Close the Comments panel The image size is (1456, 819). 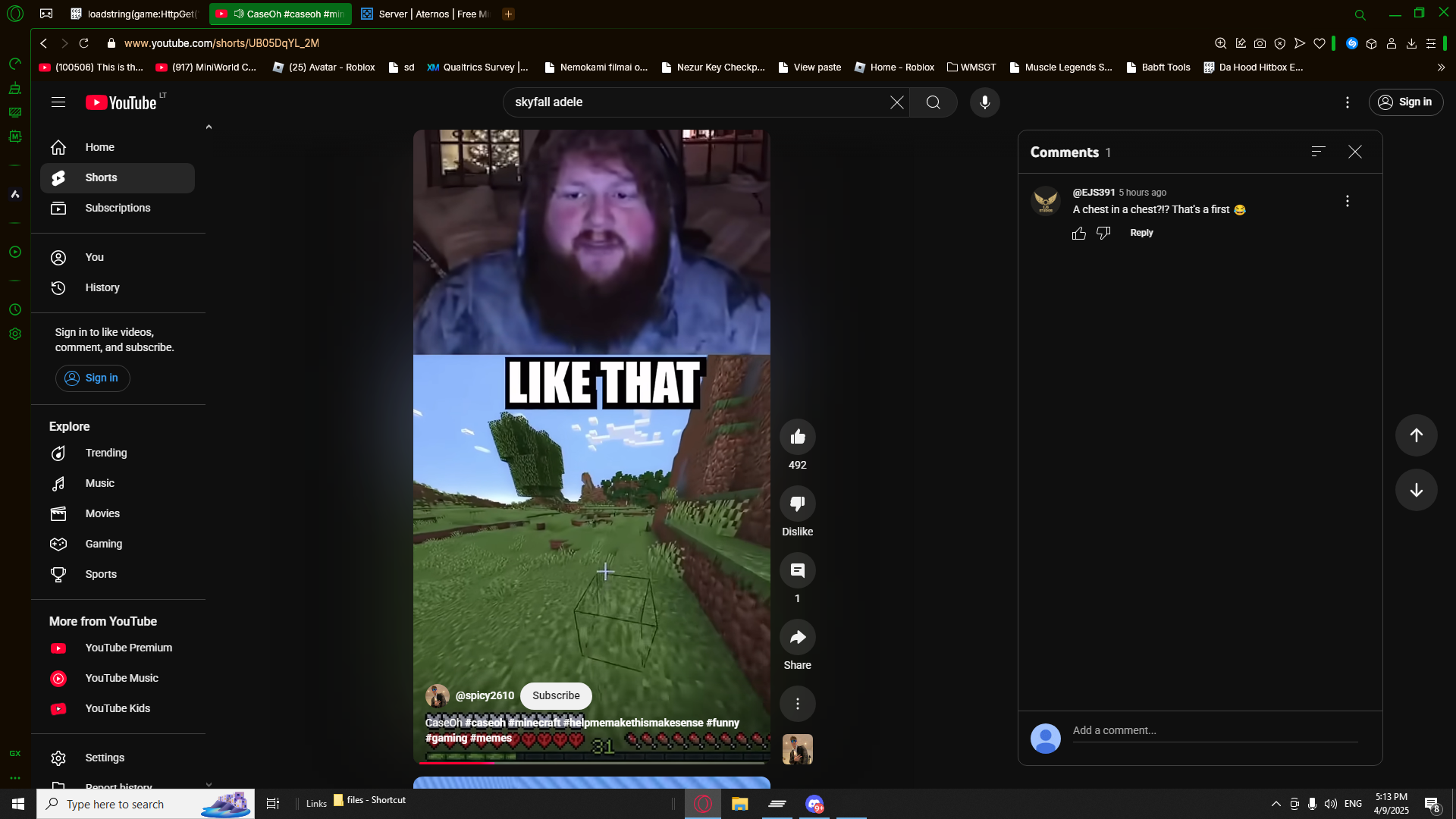[x=1355, y=152]
